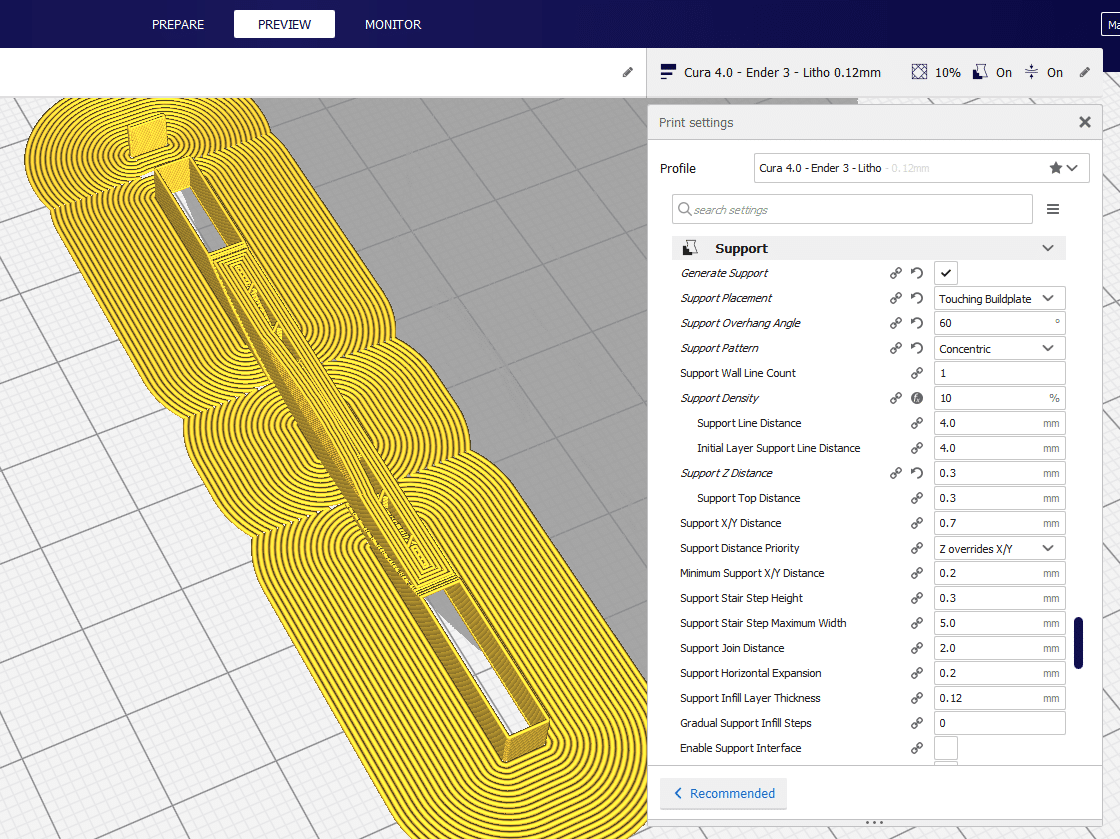The height and width of the screenshot is (839, 1120).
Task: Click the pencil edit icon beside the view bar
Action: (x=628, y=72)
